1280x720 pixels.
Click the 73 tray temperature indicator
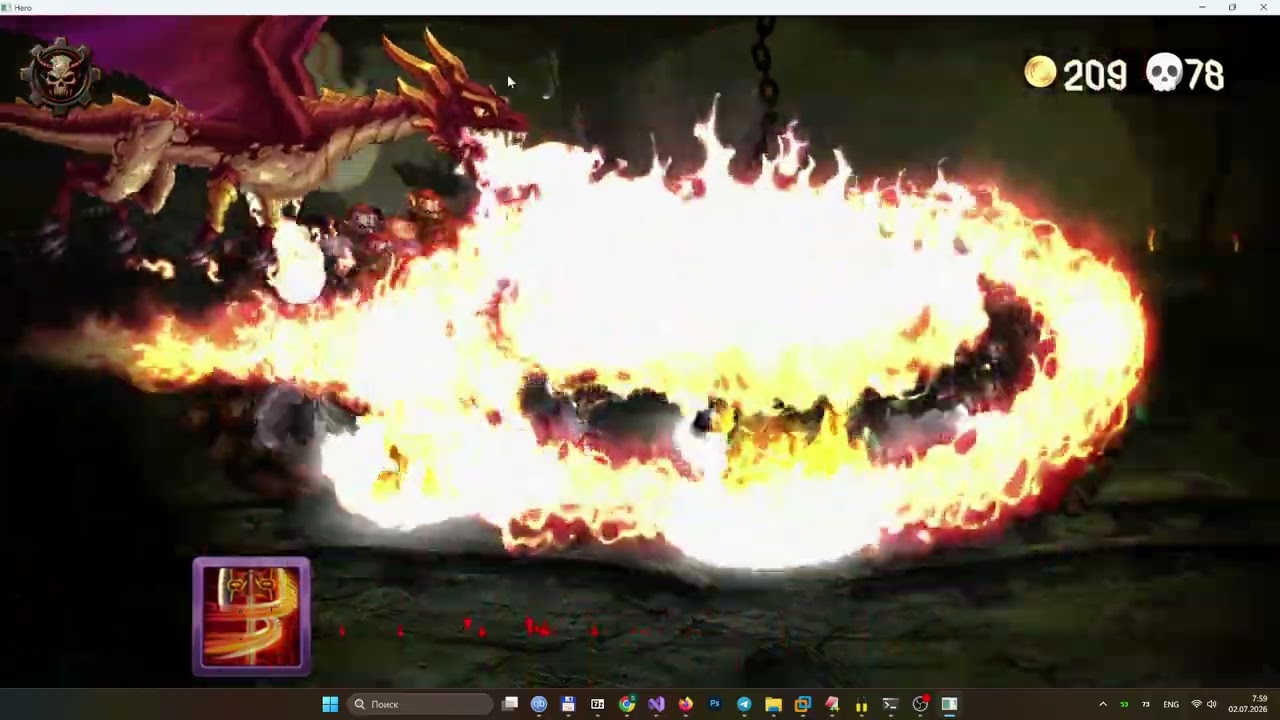coord(1146,704)
